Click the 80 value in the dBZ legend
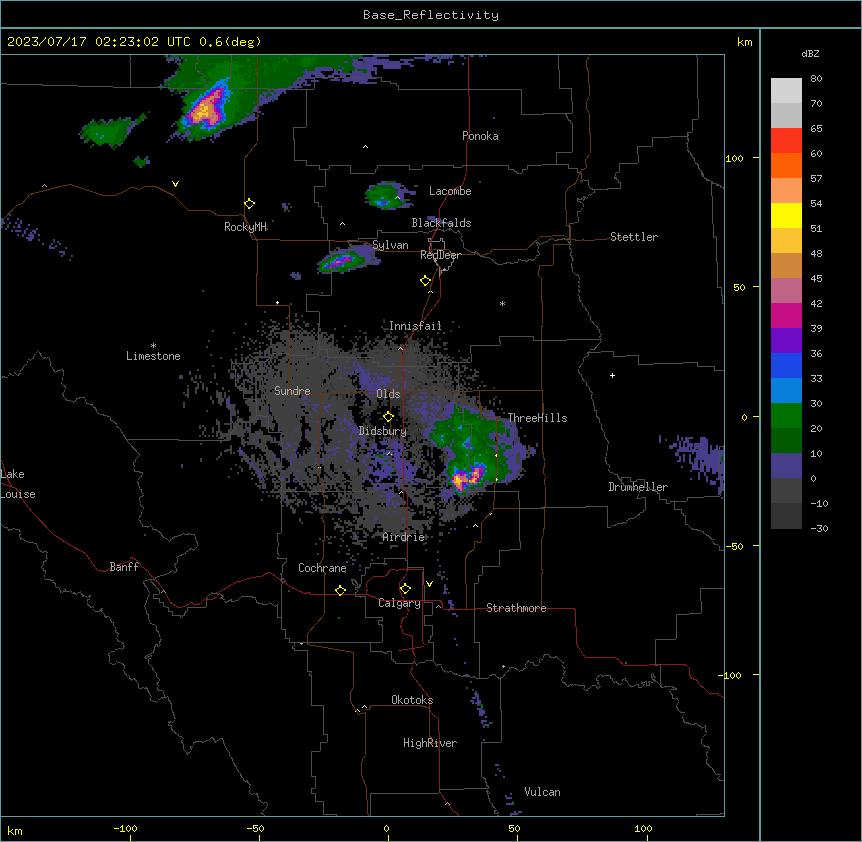The image size is (862, 842). coord(816,79)
